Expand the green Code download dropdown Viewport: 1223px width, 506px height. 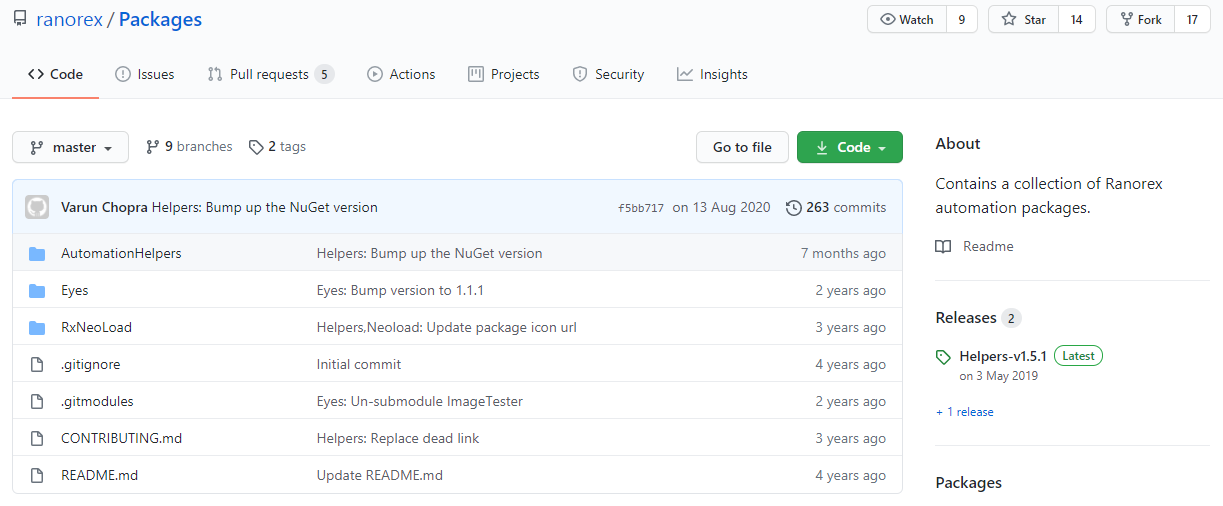(x=850, y=147)
